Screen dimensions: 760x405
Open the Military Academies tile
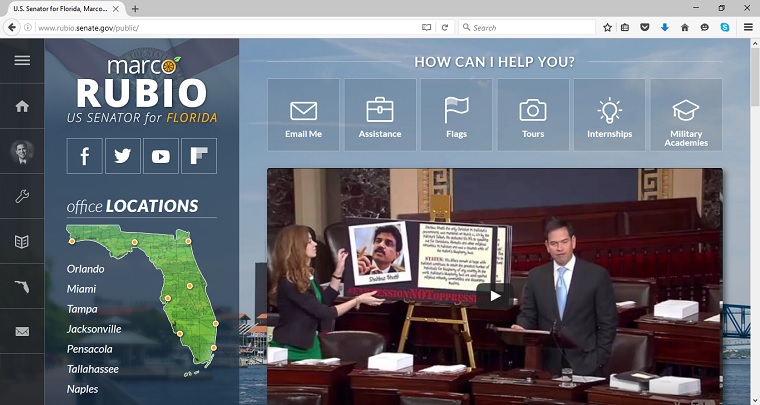click(686, 115)
